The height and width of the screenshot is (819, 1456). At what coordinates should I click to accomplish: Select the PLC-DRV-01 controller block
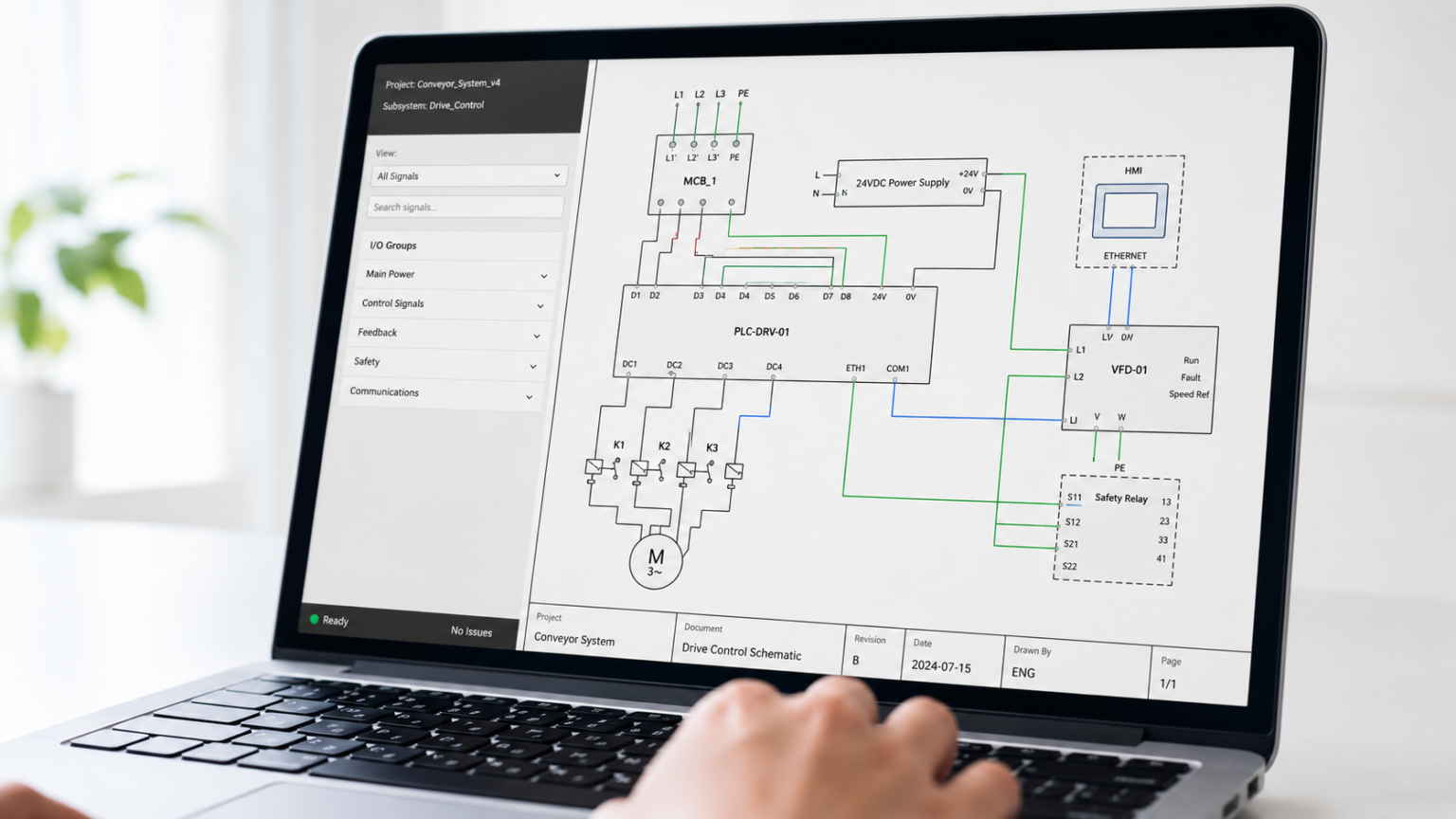pyautogui.click(x=774, y=334)
